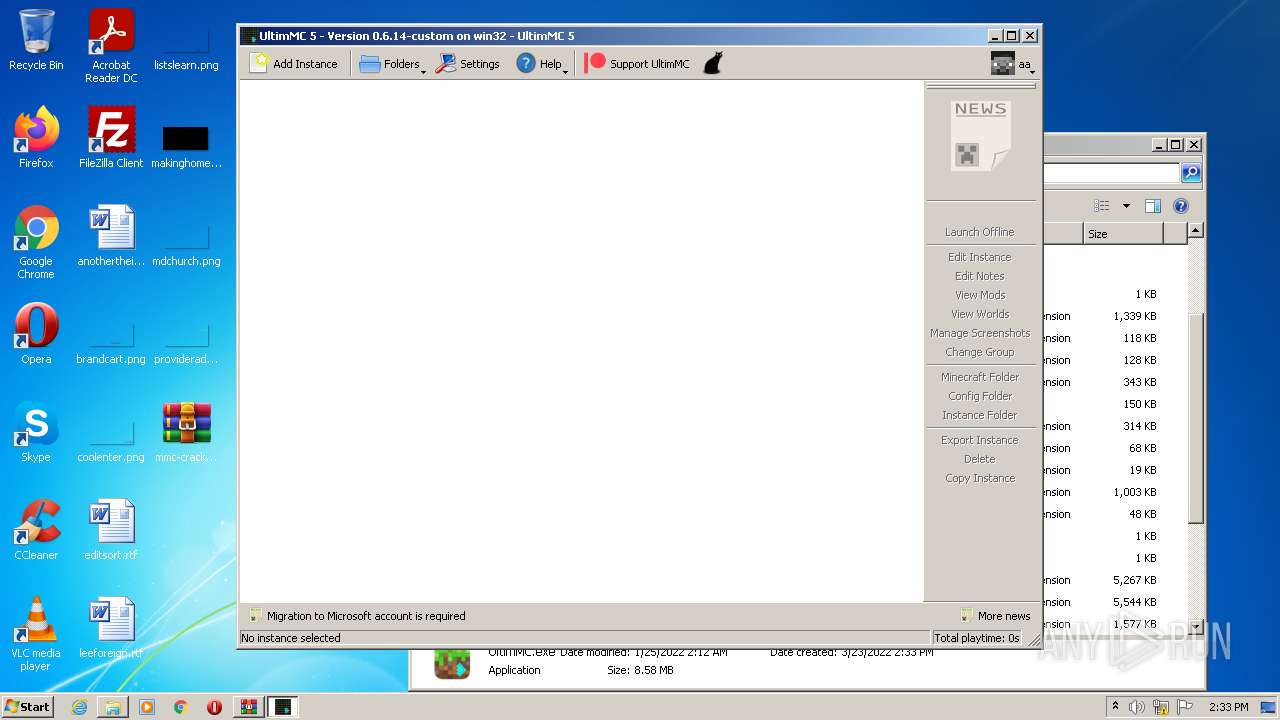This screenshot has height=720, width=1280.
Task: Show hidden system tray icons
Action: click(x=1115, y=707)
